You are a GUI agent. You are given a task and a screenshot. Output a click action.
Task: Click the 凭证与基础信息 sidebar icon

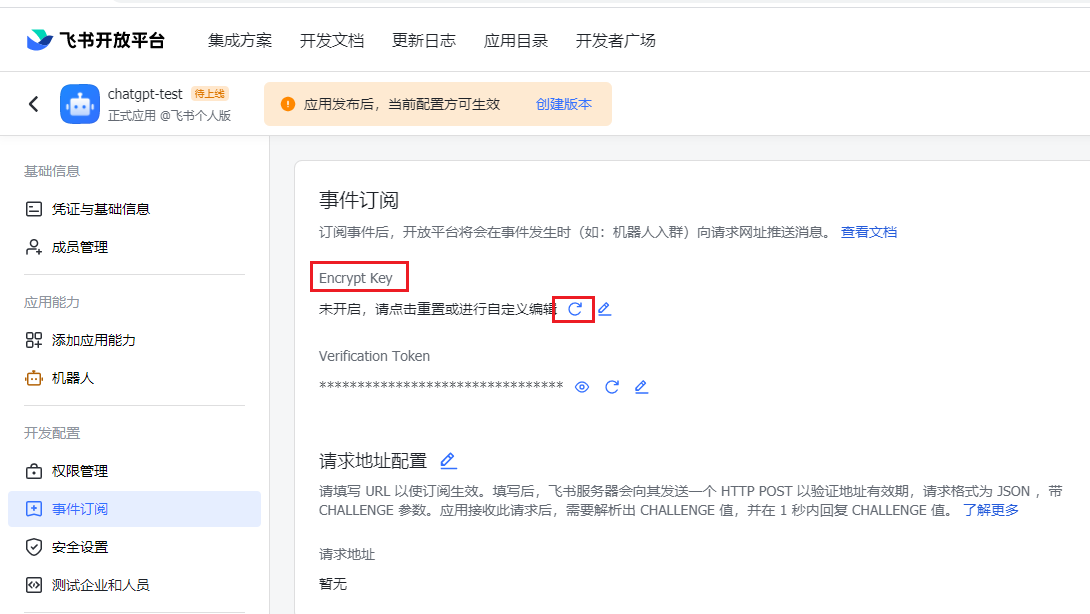point(33,209)
